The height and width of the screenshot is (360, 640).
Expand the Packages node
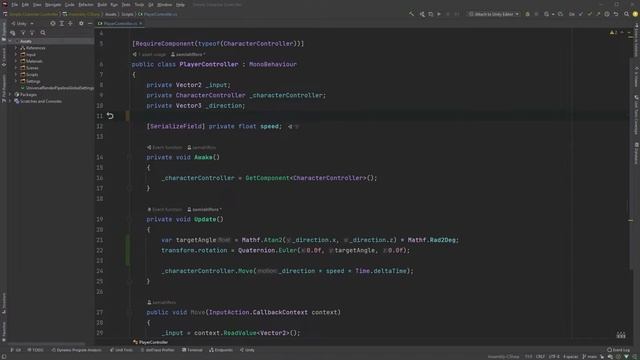click(10, 95)
